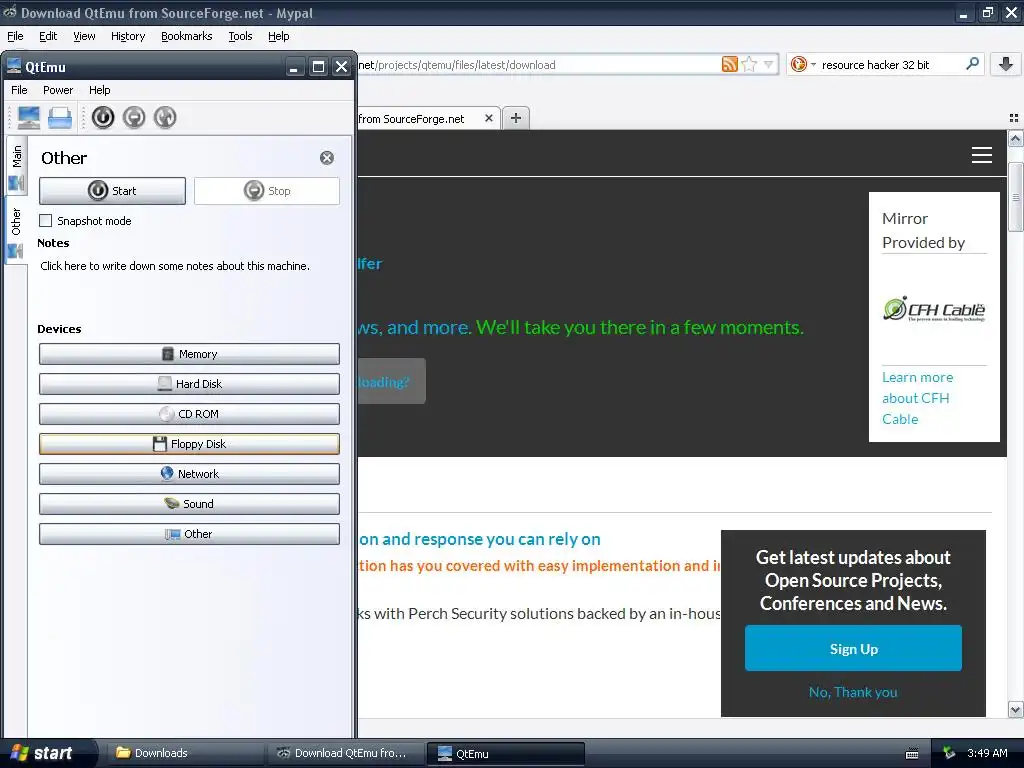Switch to Download QtEmu browser taskbar item
The width and height of the screenshot is (1024, 768).
coord(344,753)
